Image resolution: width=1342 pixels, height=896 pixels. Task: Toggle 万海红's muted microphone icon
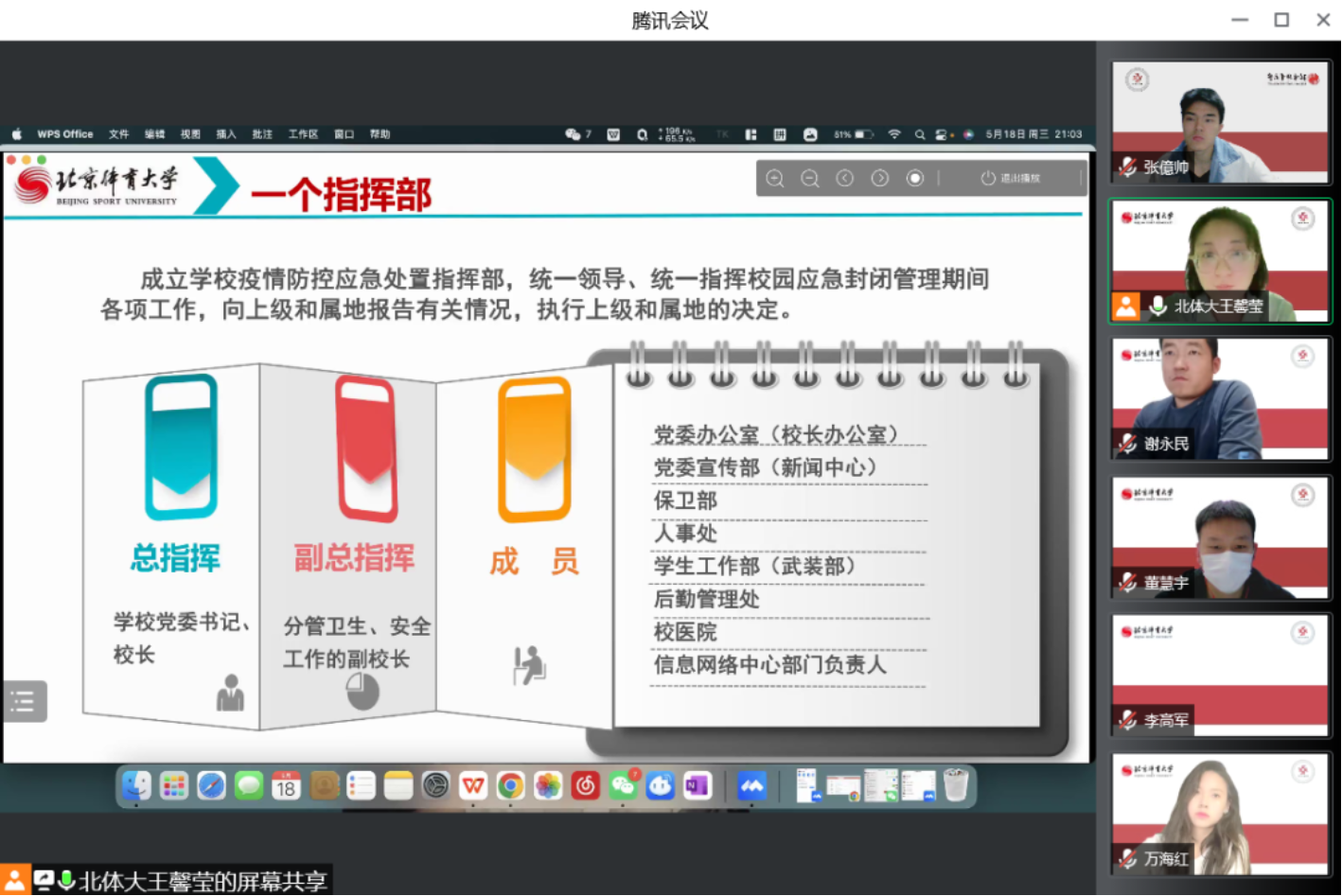click(x=1127, y=858)
